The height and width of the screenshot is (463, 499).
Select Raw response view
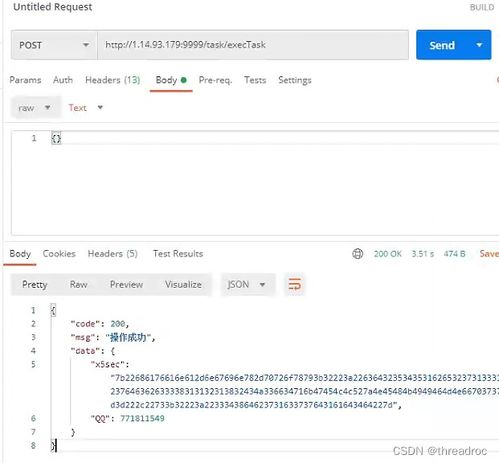79,284
